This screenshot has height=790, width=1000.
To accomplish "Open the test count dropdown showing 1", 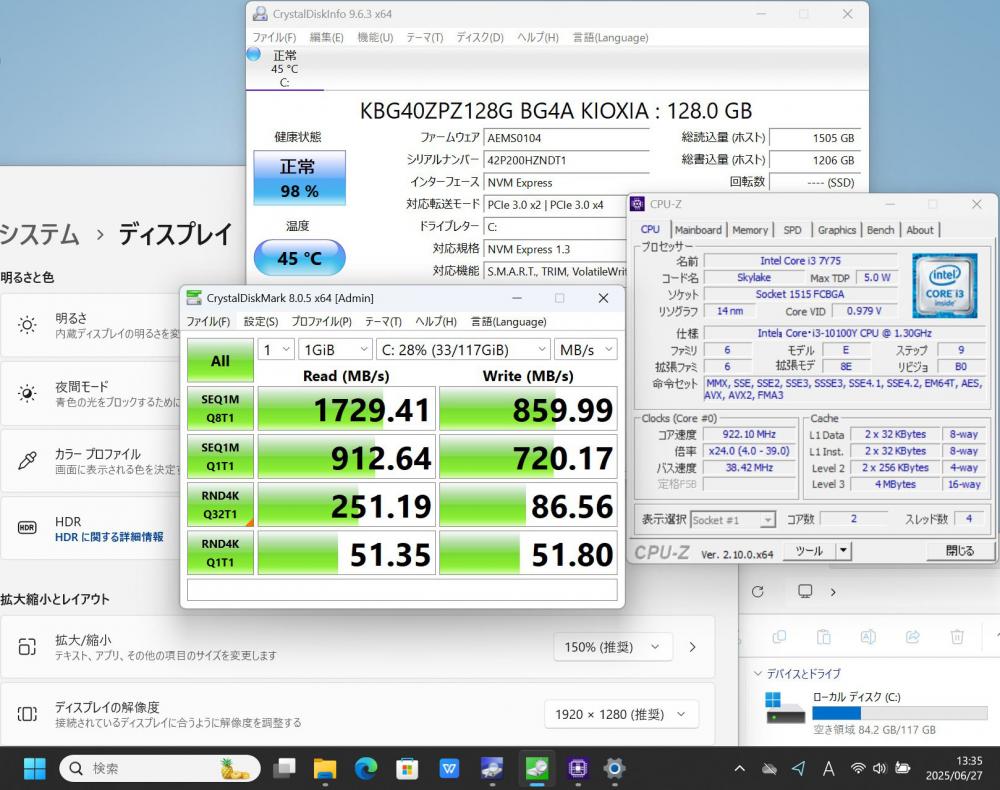I will [276, 349].
